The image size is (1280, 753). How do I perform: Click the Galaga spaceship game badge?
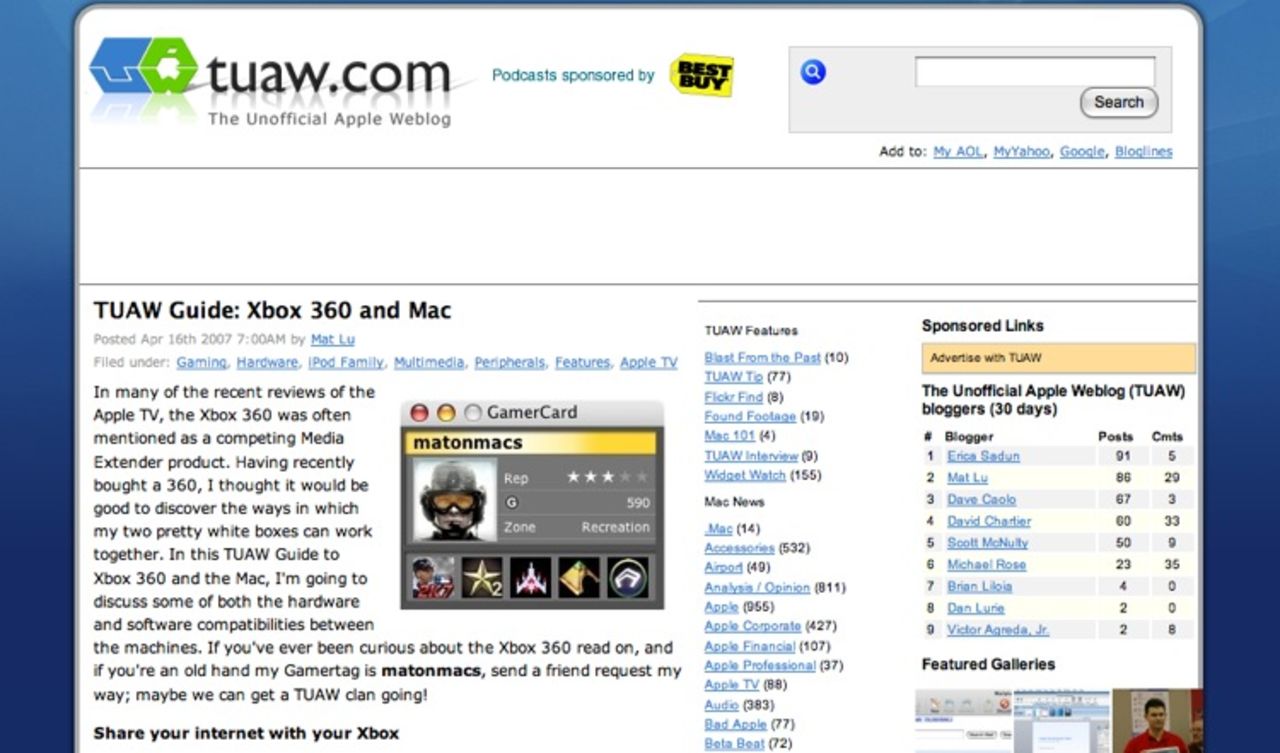pos(530,578)
